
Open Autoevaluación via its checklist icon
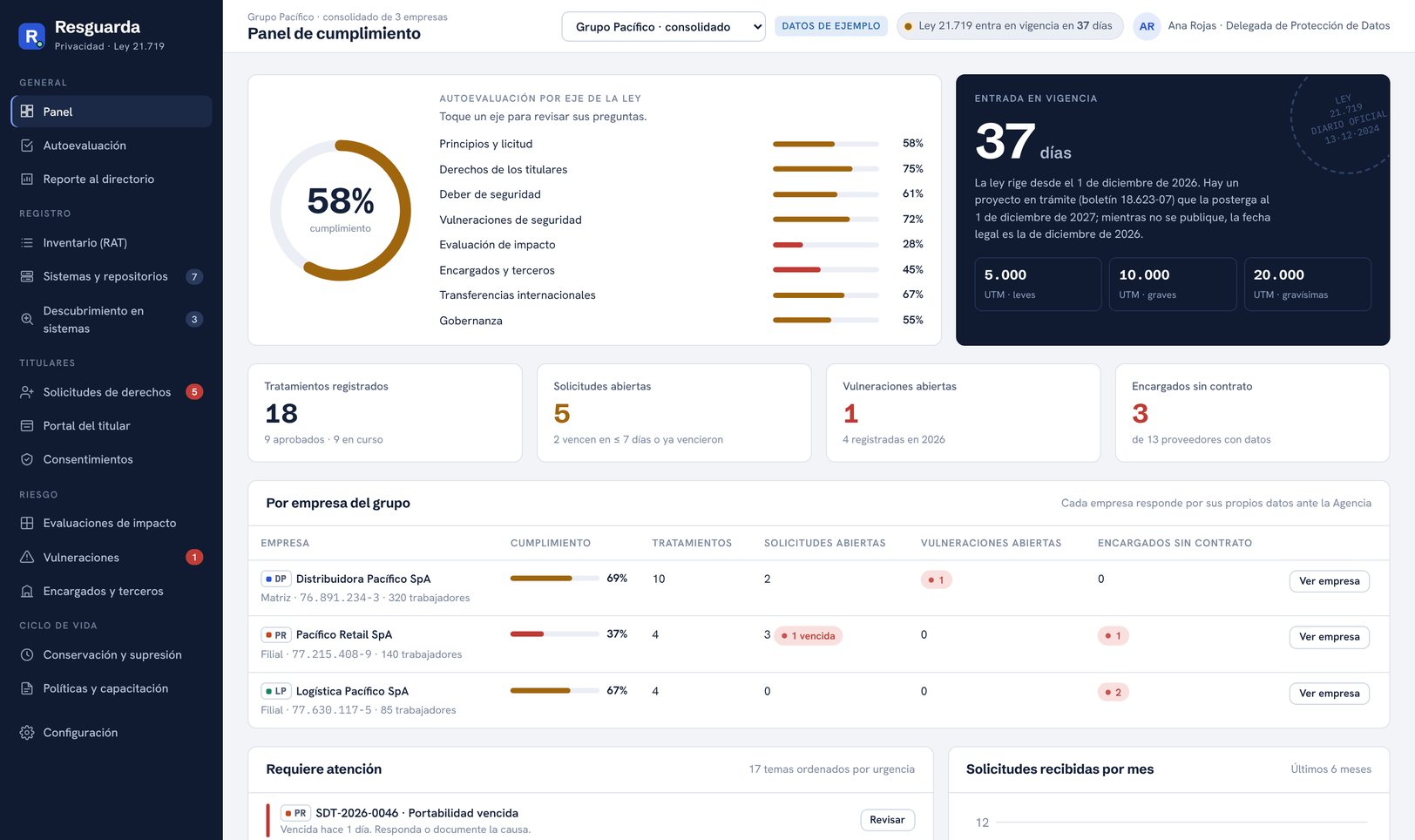[27, 146]
